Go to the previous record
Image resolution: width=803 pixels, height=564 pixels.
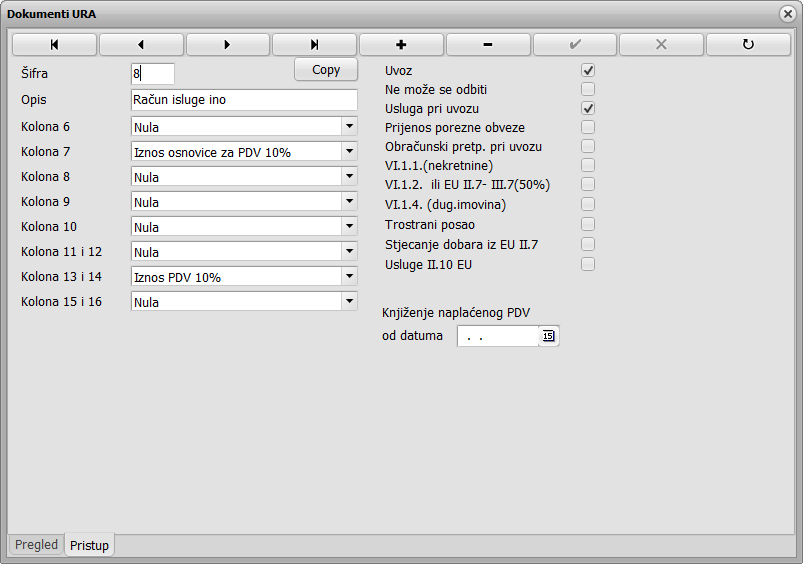pyautogui.click(x=141, y=45)
